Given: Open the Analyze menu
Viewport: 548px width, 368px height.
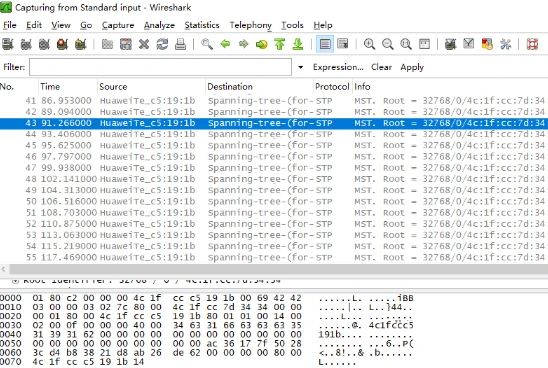Looking at the screenshot, I should pos(159,25).
